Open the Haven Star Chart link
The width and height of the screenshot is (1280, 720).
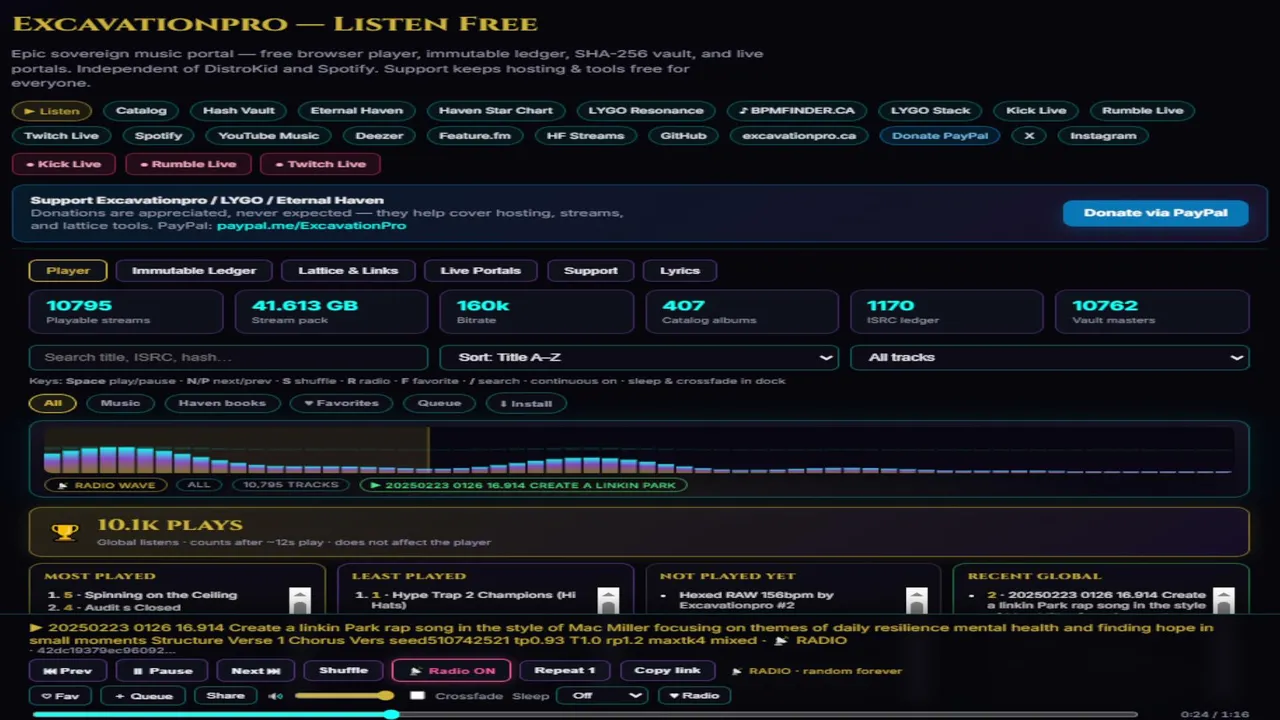[496, 111]
